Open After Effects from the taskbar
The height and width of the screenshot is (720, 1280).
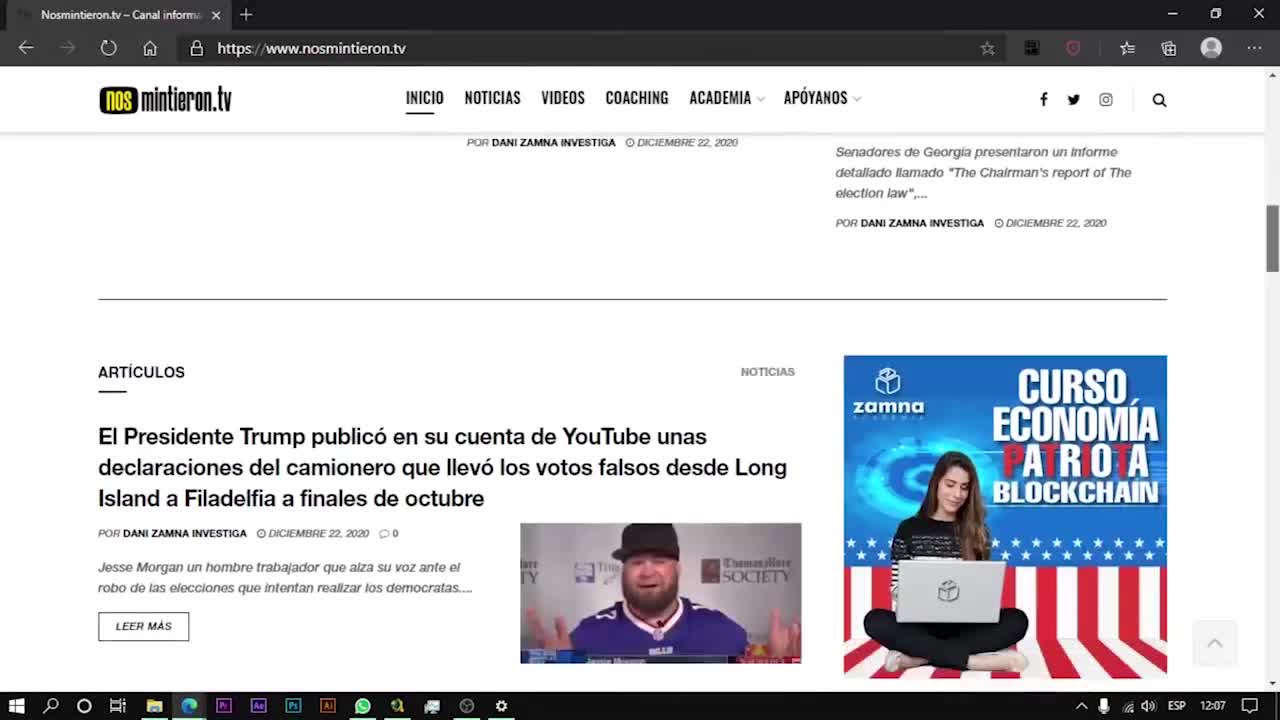tap(258, 705)
